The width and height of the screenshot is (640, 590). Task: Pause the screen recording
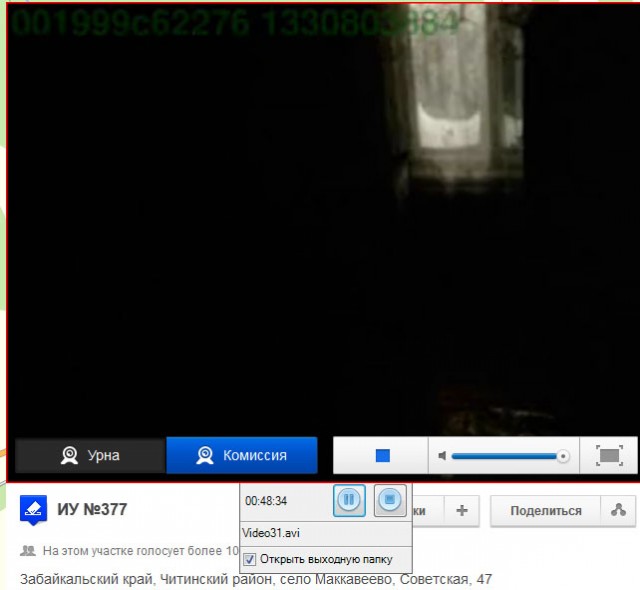coord(349,500)
